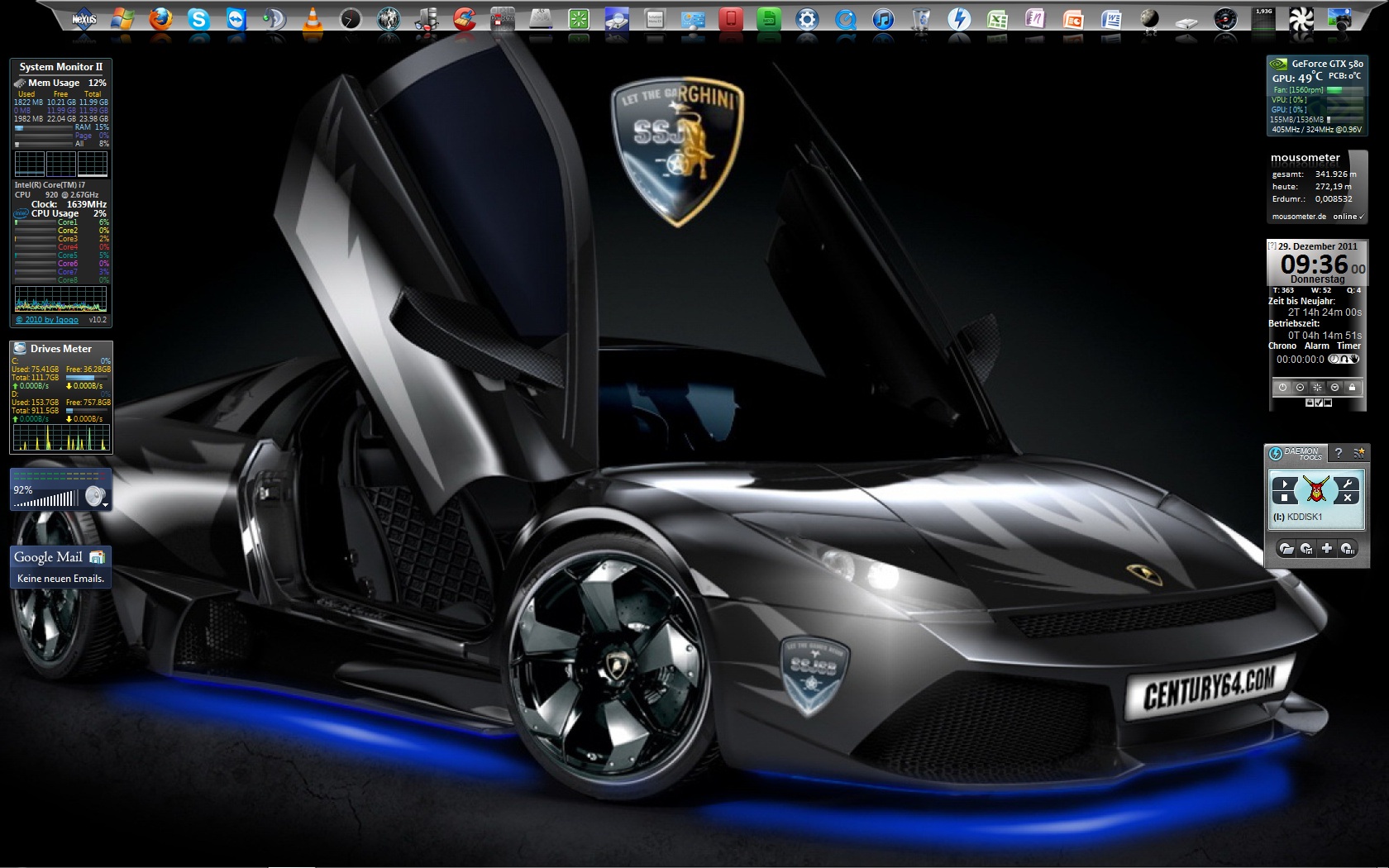The width and height of the screenshot is (1389, 868).
Task: Launch iTunes from the dock
Action: (883, 19)
